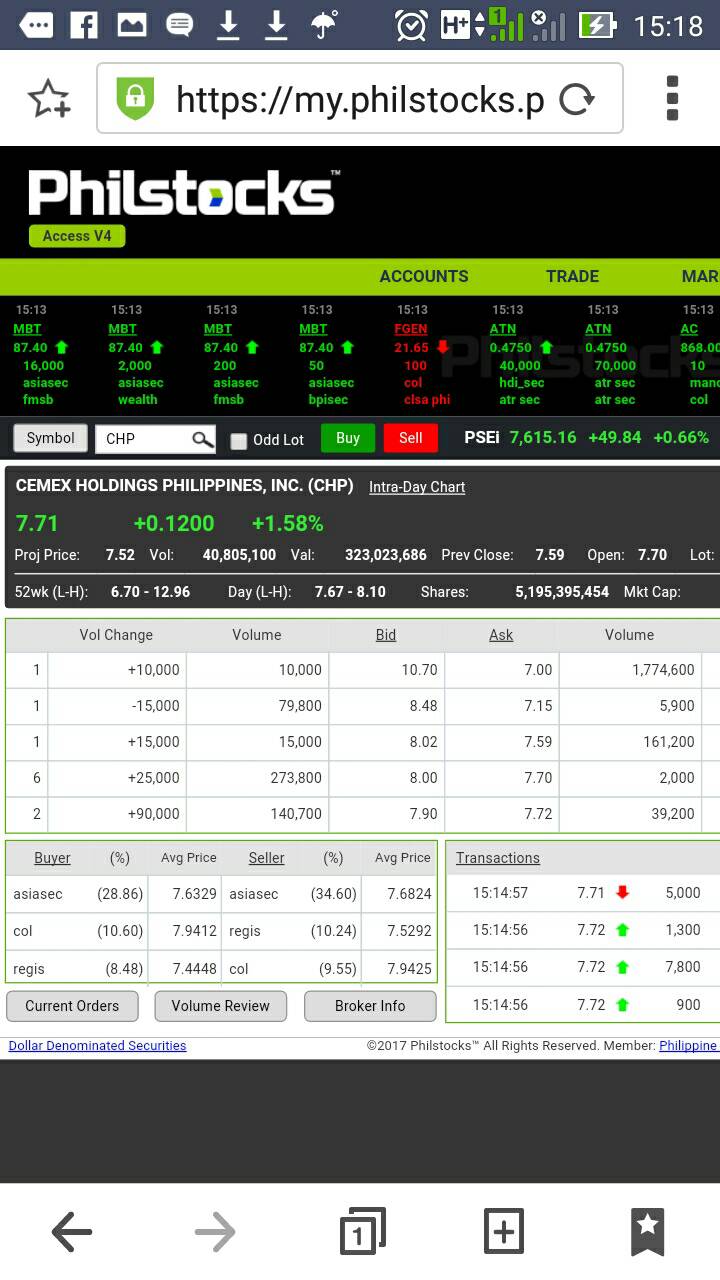Click ask price 7.00 cell
This screenshot has height=1280, width=720.
click(502, 670)
